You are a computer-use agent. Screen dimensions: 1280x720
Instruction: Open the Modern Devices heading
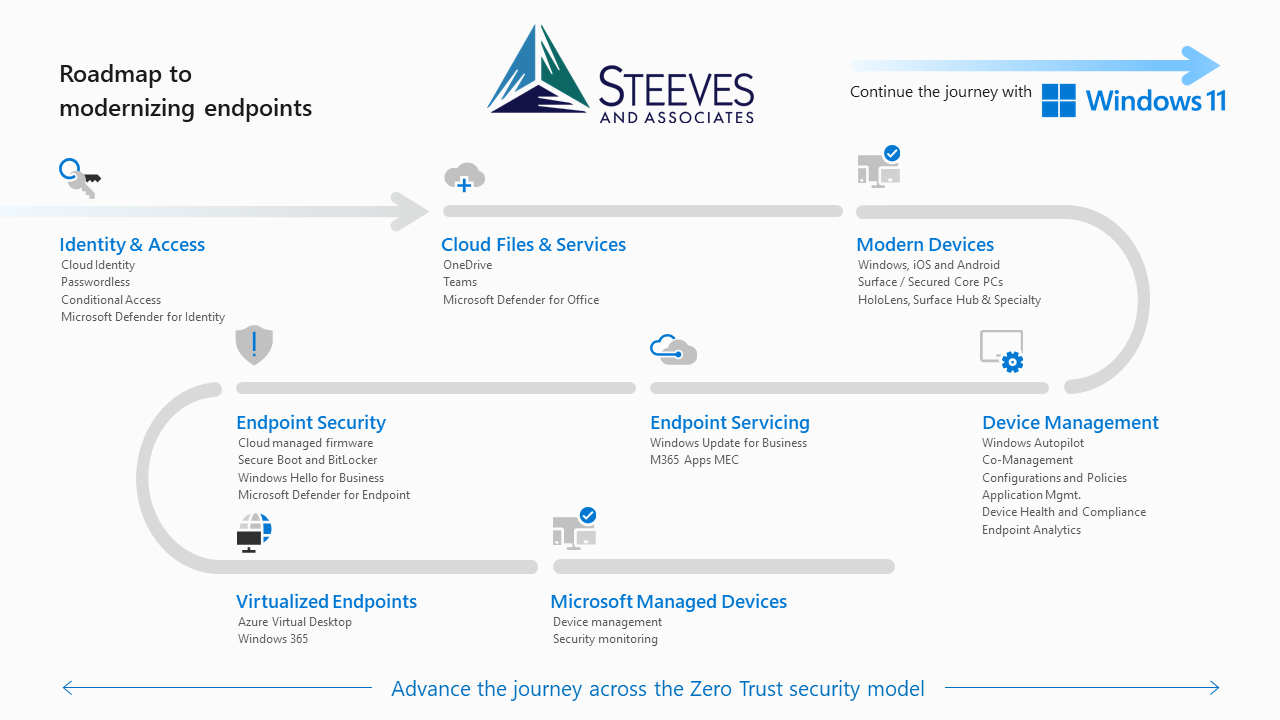point(925,245)
